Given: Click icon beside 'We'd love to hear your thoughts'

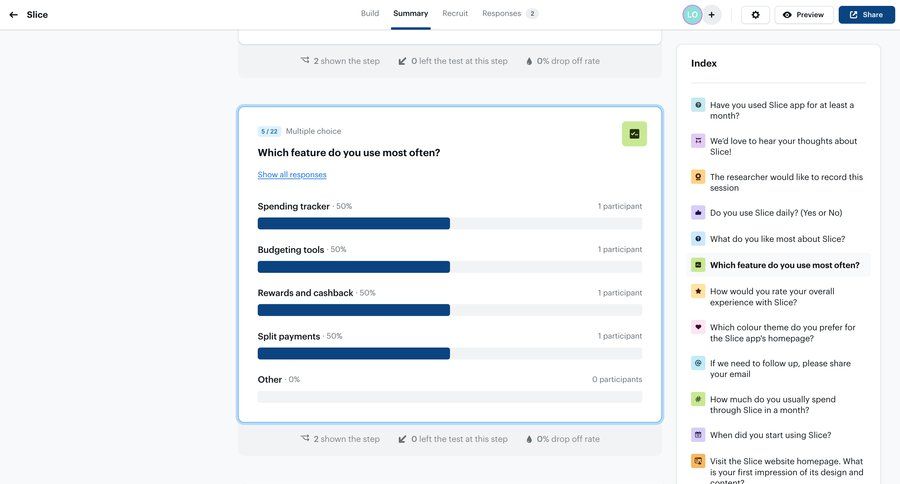Looking at the screenshot, I should click(x=698, y=141).
